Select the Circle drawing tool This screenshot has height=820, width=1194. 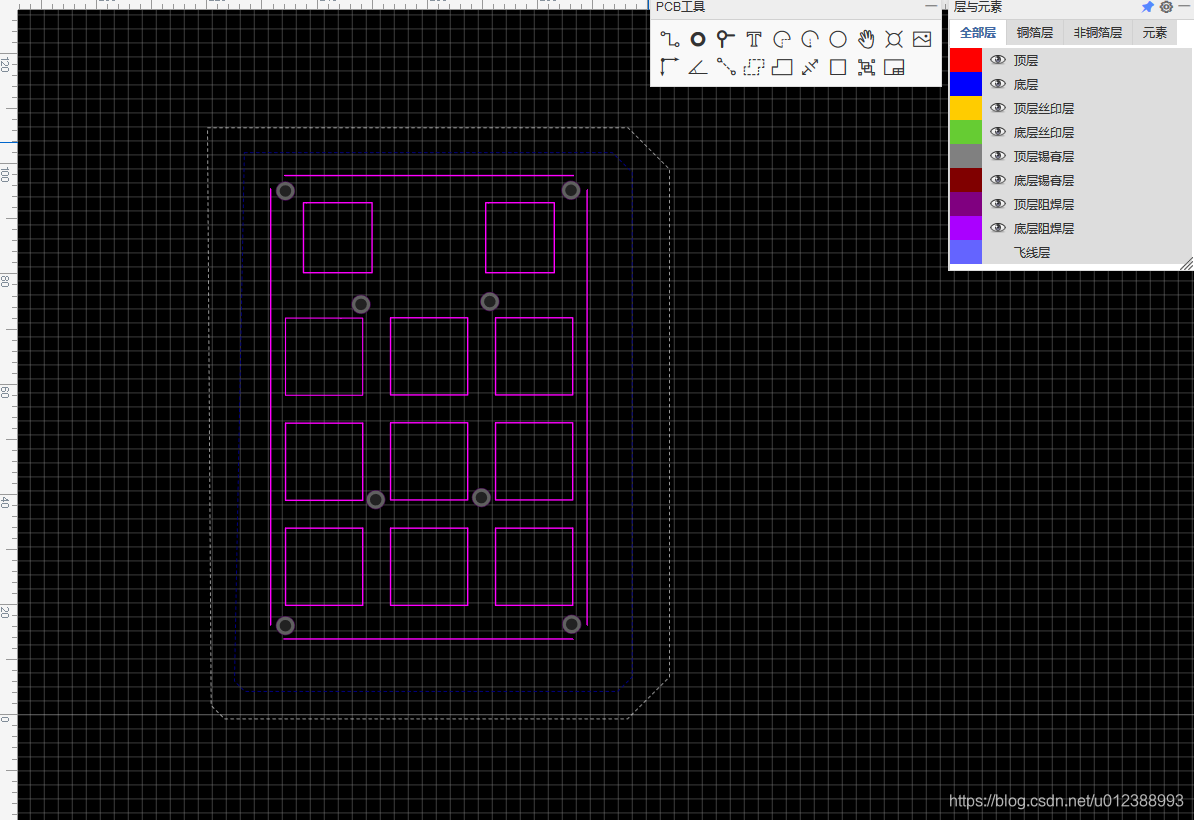pos(838,39)
